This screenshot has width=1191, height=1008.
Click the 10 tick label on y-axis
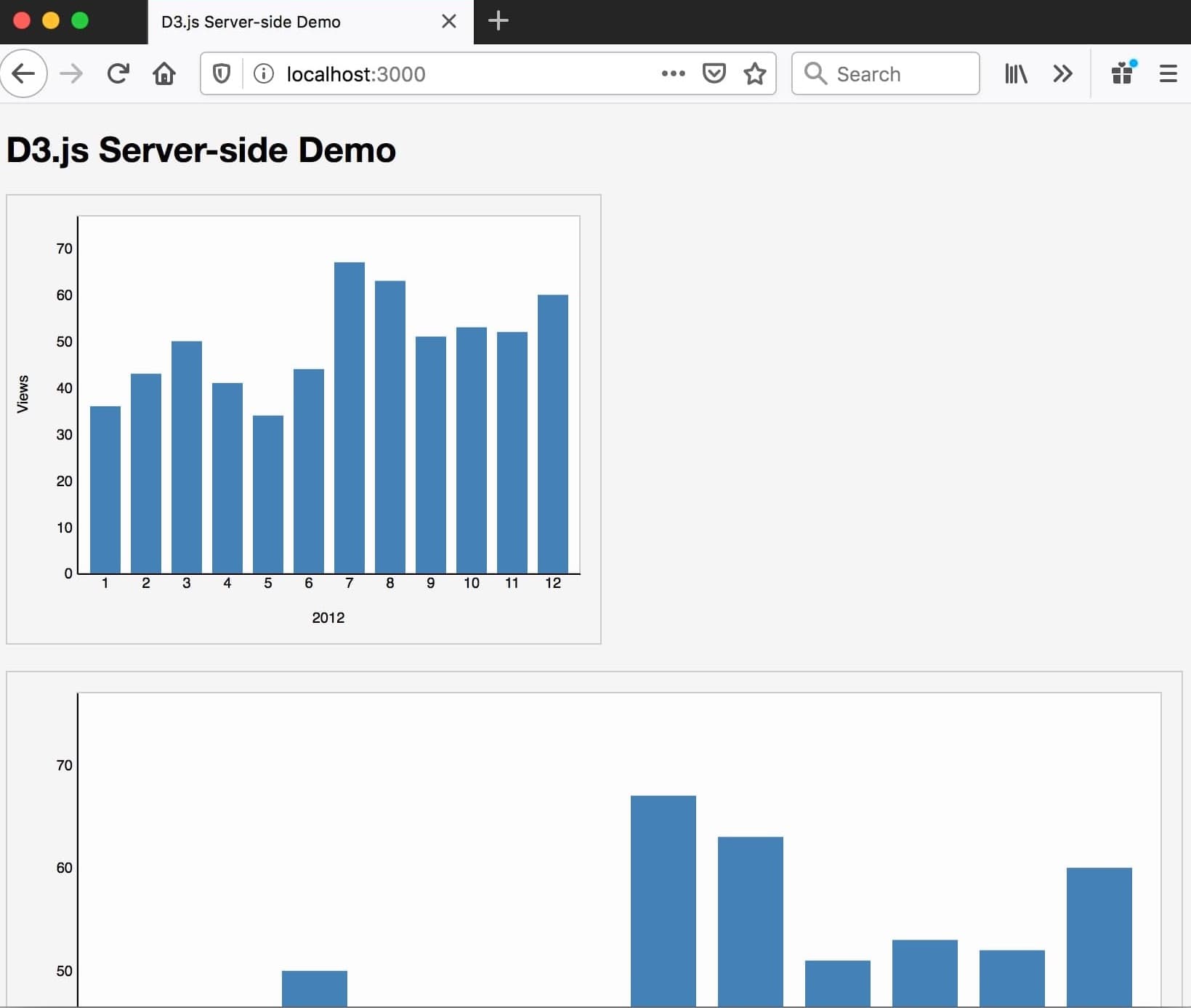coord(65,528)
